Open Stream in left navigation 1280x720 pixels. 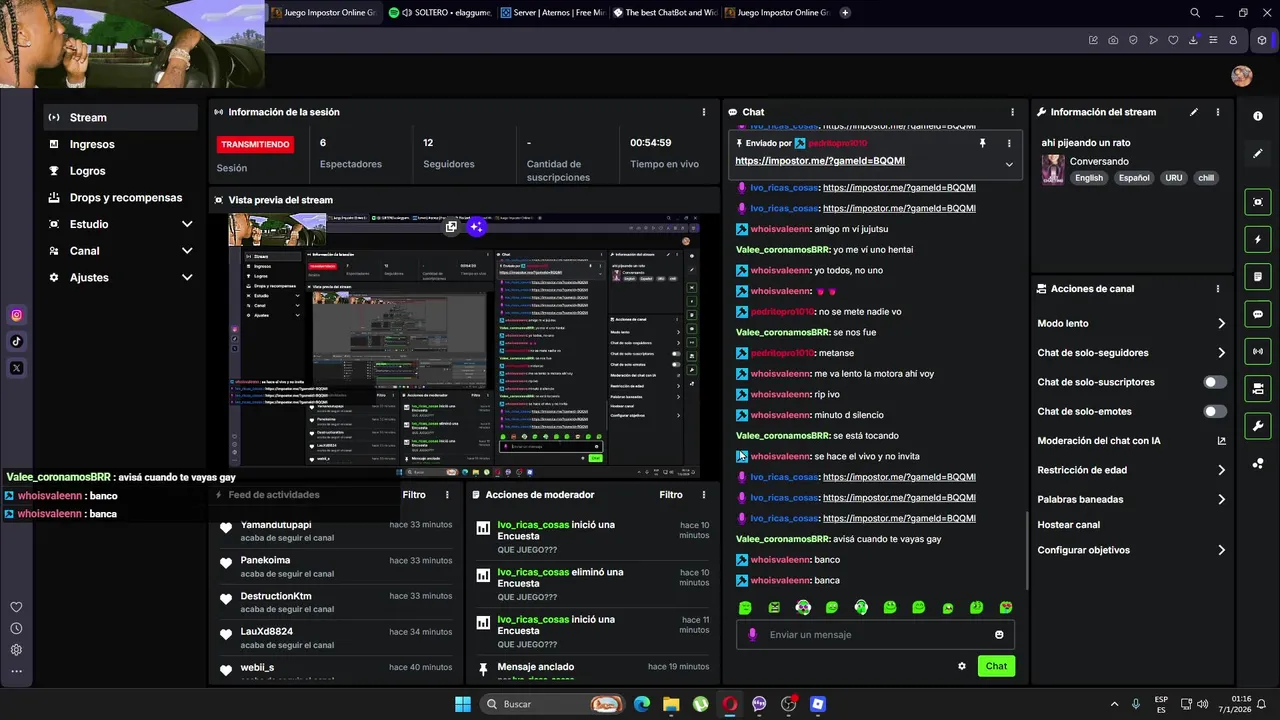pyautogui.click(x=121, y=117)
